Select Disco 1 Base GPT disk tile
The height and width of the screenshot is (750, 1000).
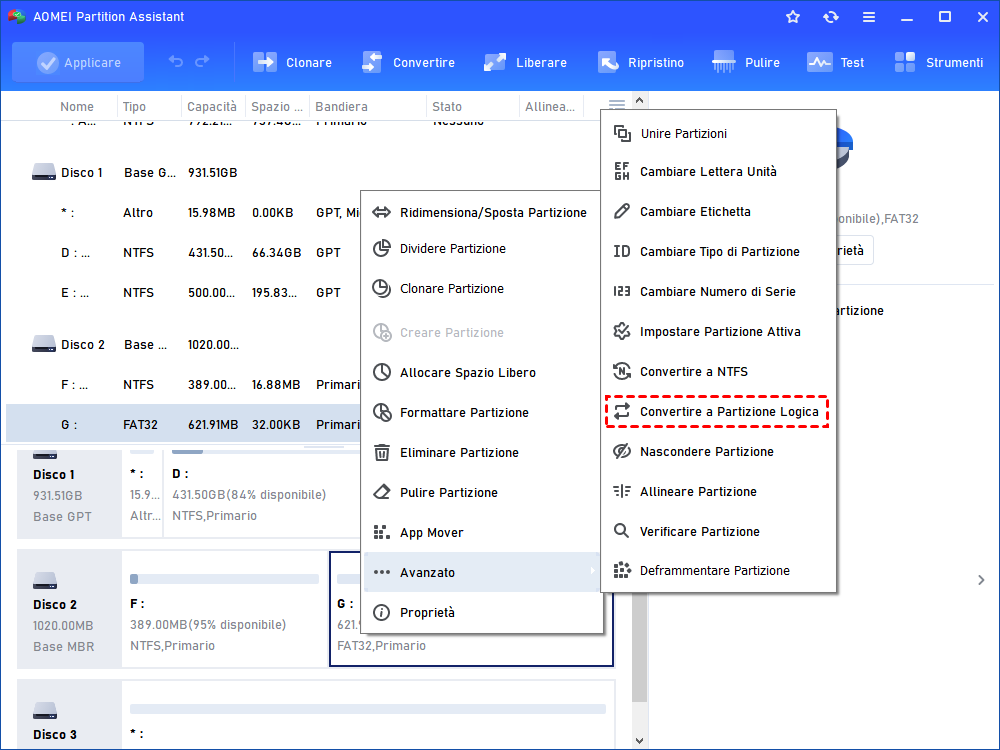coord(70,492)
